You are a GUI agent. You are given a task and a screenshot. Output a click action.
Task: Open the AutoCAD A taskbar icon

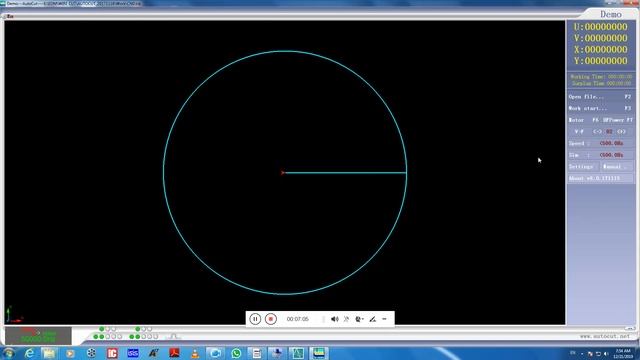click(x=153, y=353)
